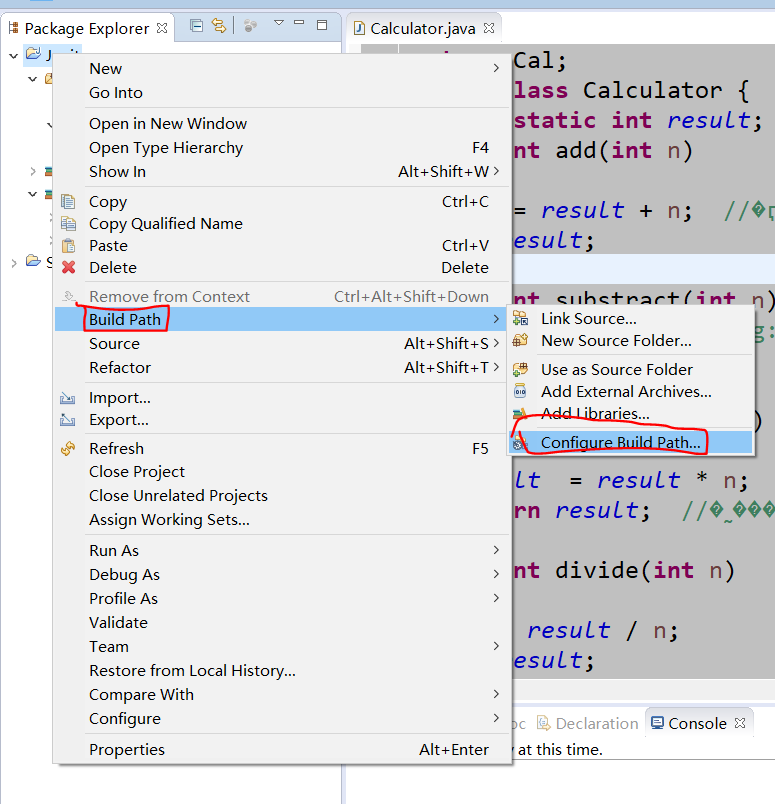
Task: Choose Validate from context menu
Action: (282, 622)
